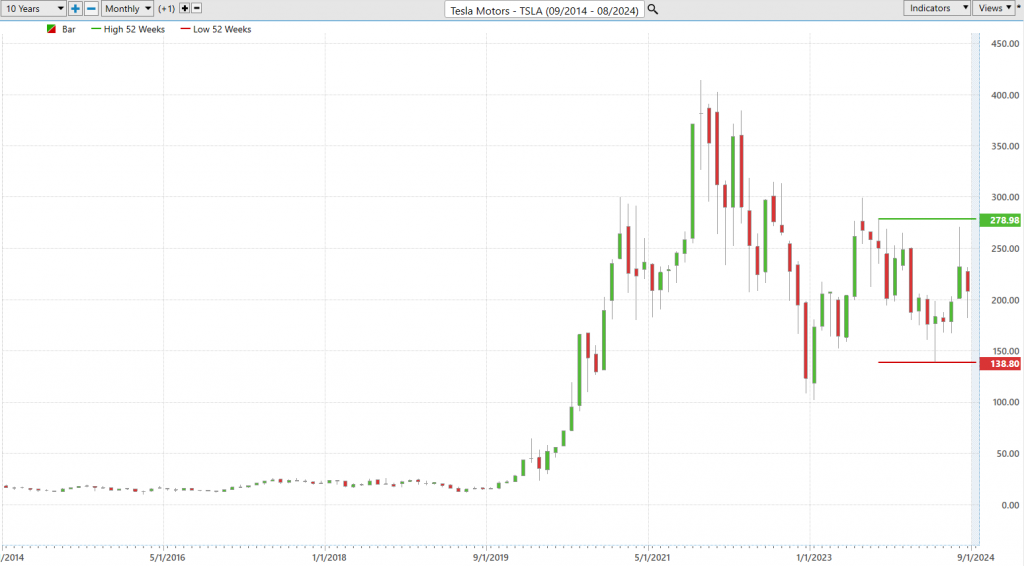The image size is (1024, 566).
Task: Click the Low 52 Weeks legend entry
Action: 216,29
